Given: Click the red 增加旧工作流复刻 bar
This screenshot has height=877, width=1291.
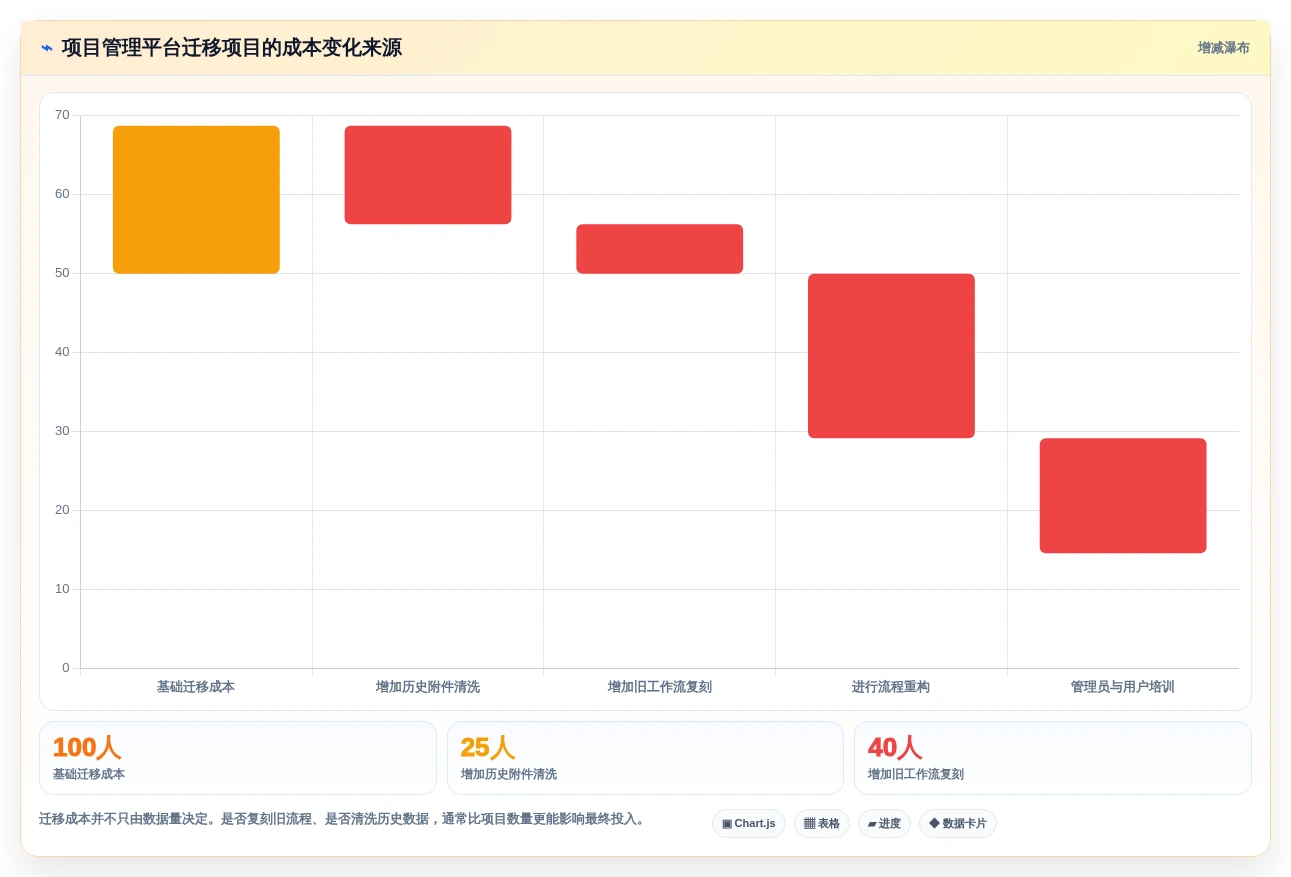Looking at the screenshot, I should click(x=660, y=249).
